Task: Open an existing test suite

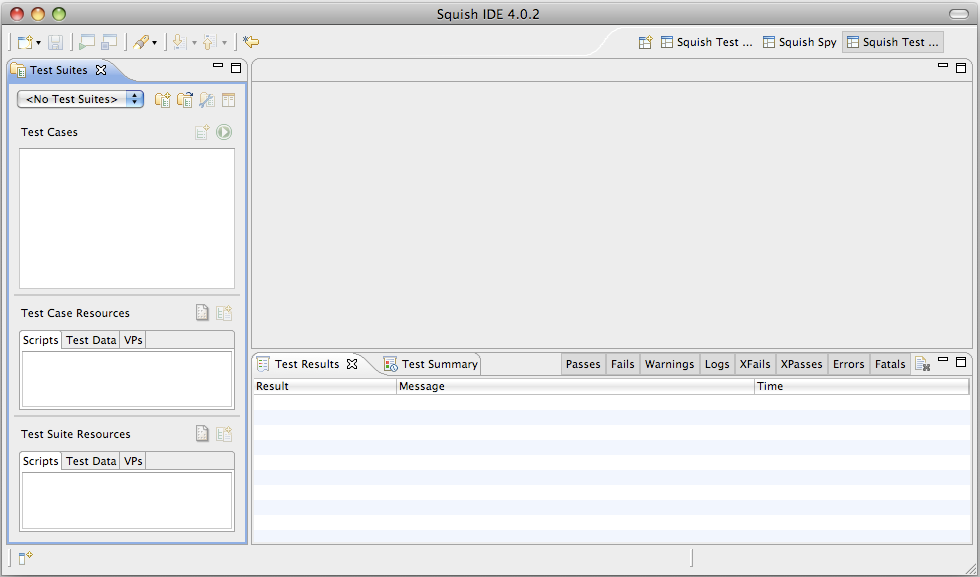Action: pos(185,99)
